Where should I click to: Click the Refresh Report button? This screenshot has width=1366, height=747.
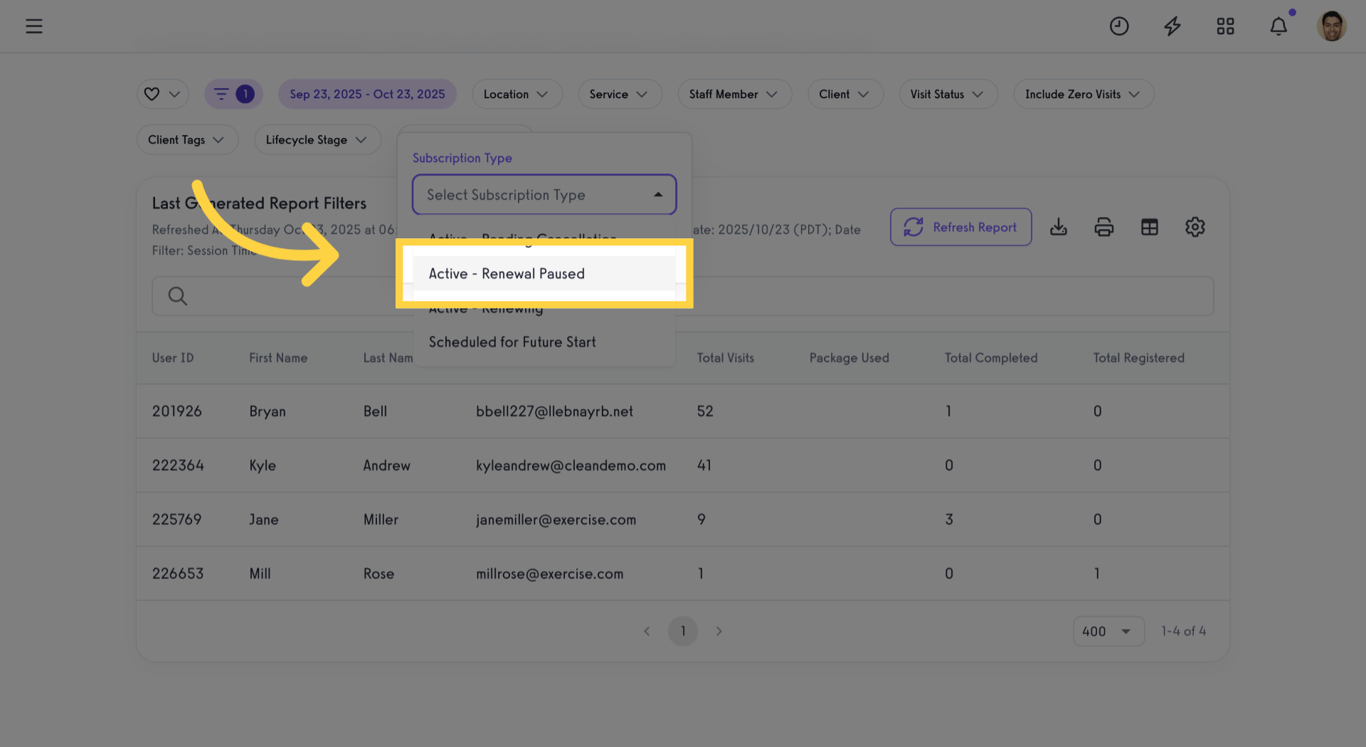tap(960, 227)
